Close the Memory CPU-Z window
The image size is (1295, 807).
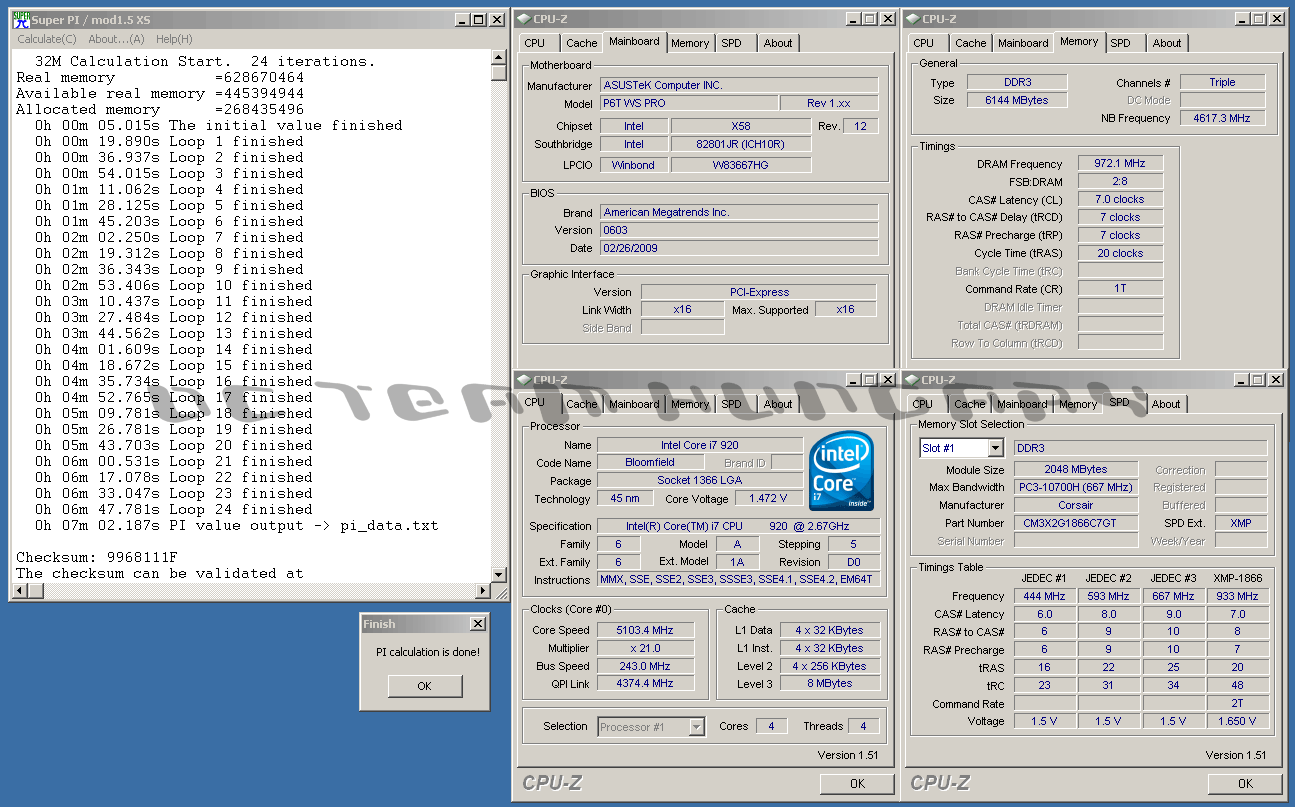click(1275, 18)
